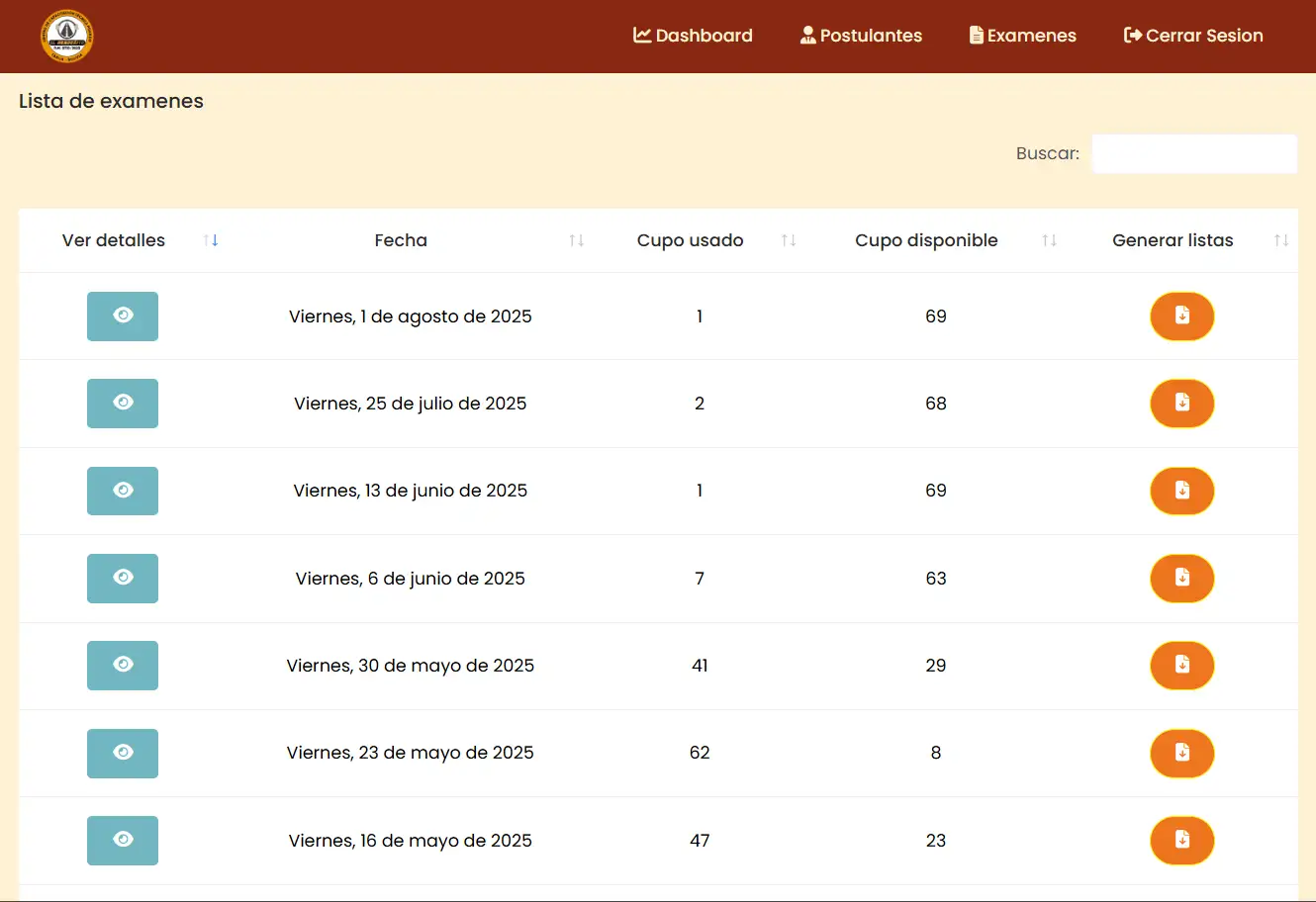
Task: Open the Dashboard menu item
Action: coord(693,36)
